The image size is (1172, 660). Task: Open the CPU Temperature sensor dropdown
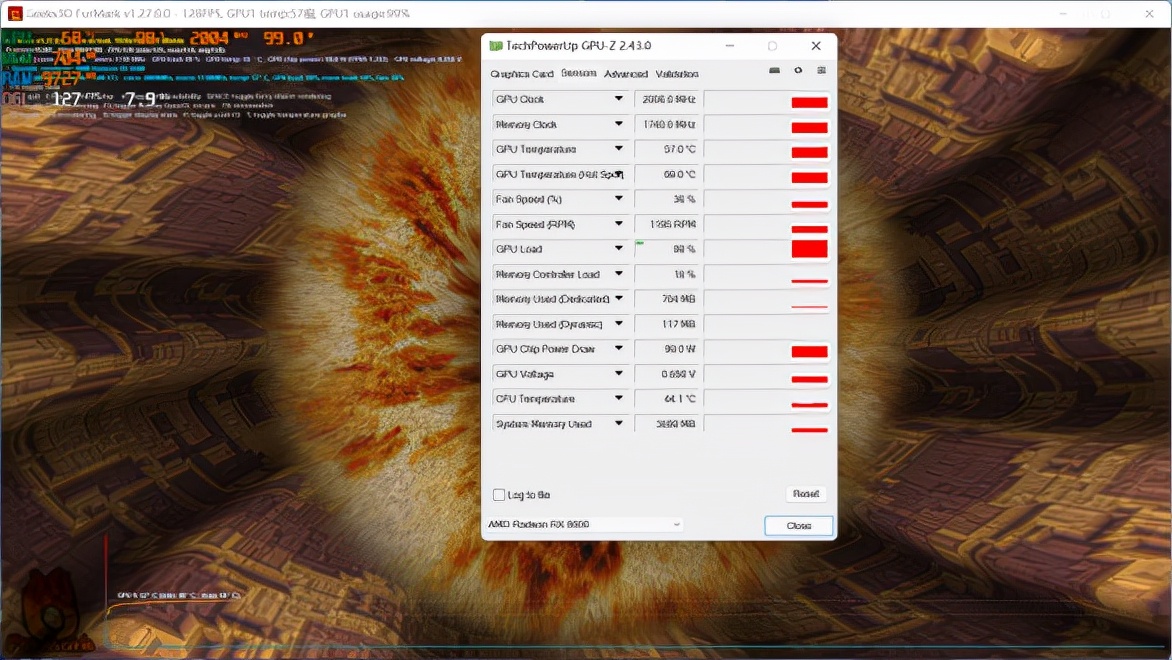(x=618, y=398)
